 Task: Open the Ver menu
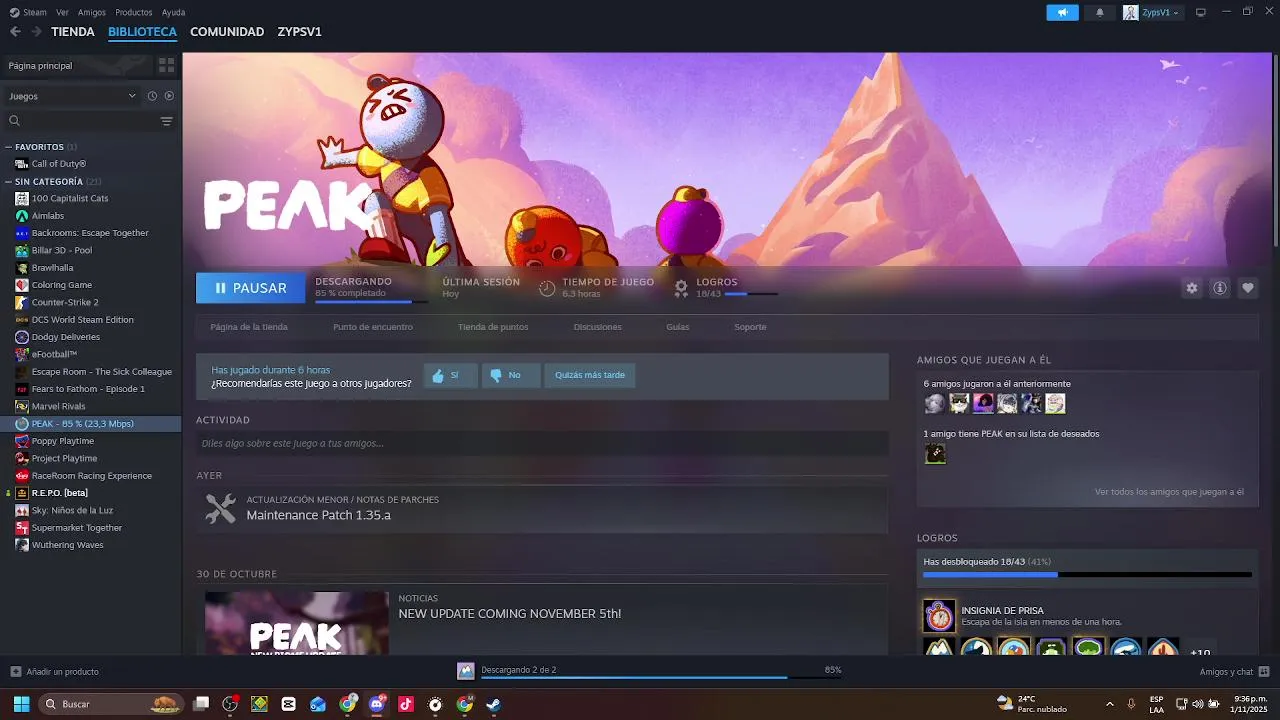coord(63,12)
